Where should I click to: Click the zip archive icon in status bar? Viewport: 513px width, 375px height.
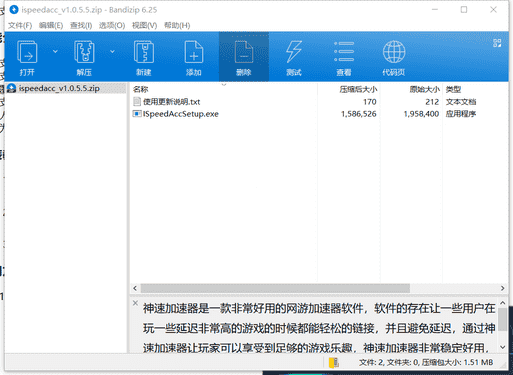click(x=334, y=363)
